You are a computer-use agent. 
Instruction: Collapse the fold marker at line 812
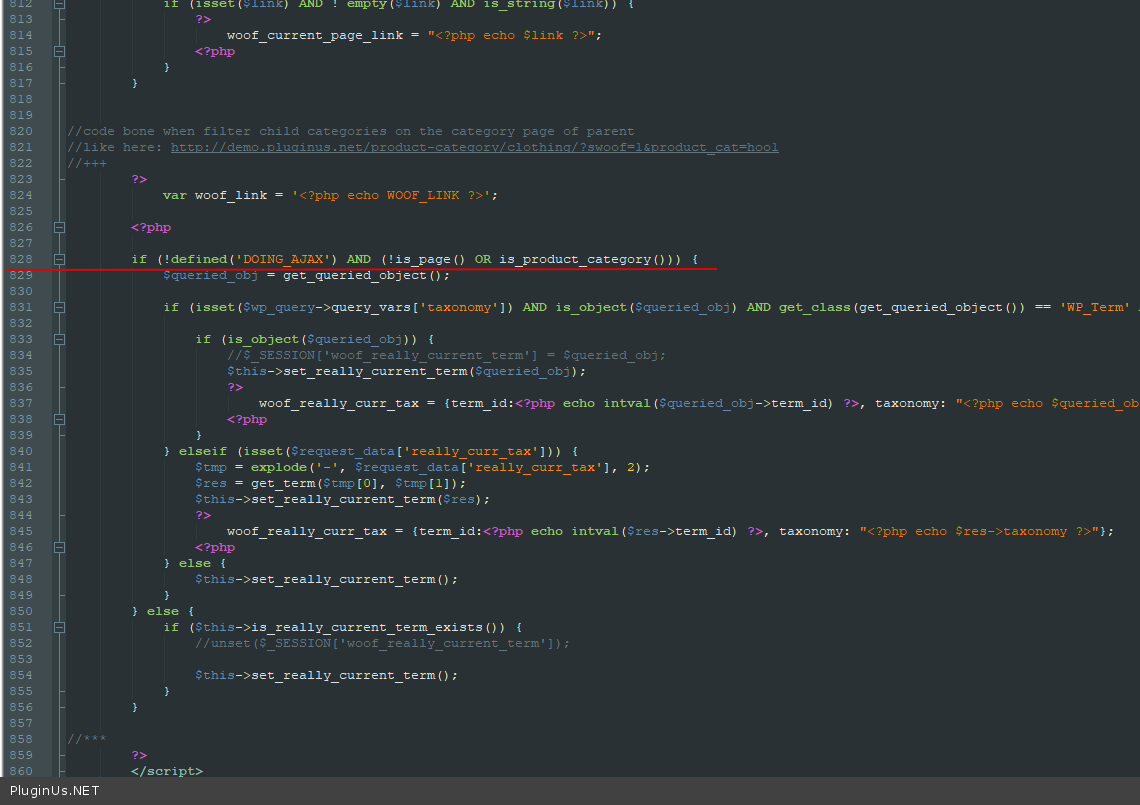pos(60,4)
